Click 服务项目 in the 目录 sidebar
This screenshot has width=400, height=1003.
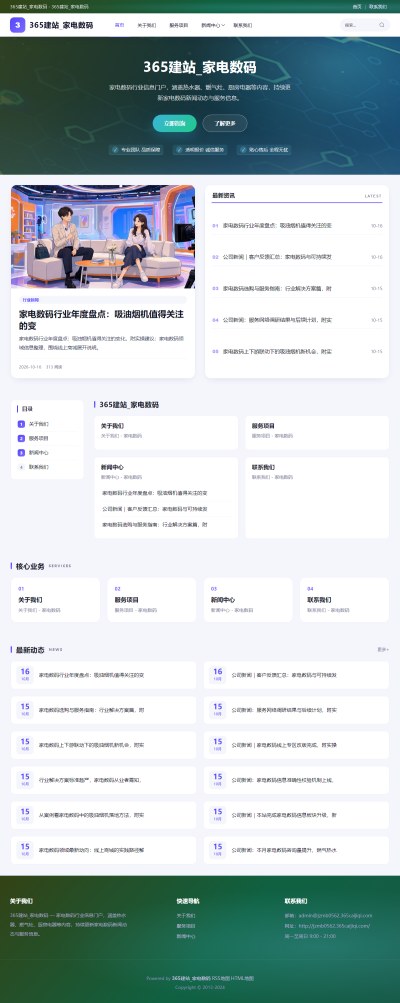pyautogui.click(x=38, y=439)
